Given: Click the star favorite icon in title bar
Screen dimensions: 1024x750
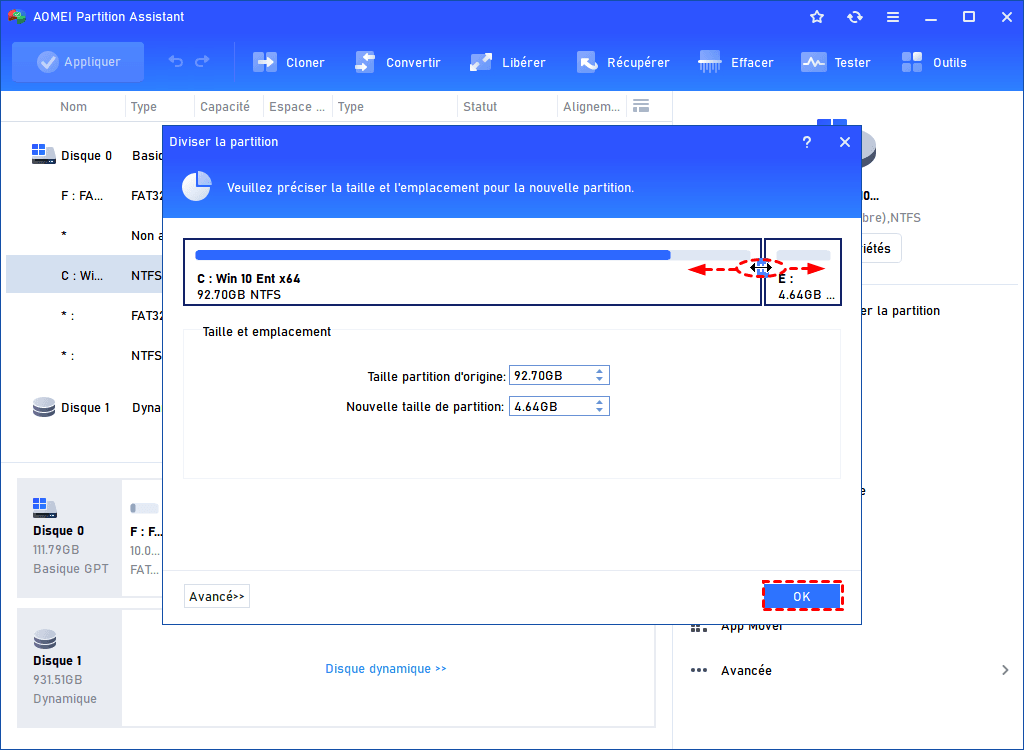Looking at the screenshot, I should 817,17.
